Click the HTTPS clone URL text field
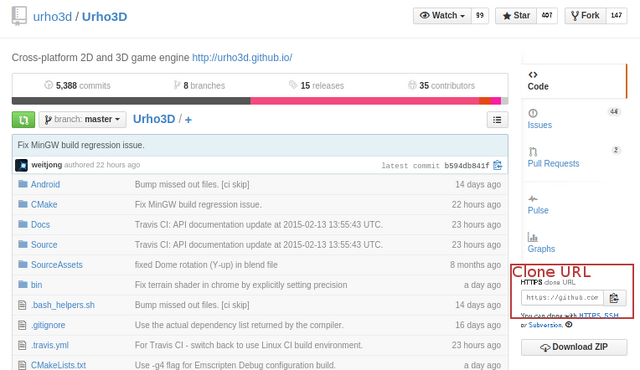Image resolution: width=640 pixels, height=370 pixels. click(x=562, y=298)
